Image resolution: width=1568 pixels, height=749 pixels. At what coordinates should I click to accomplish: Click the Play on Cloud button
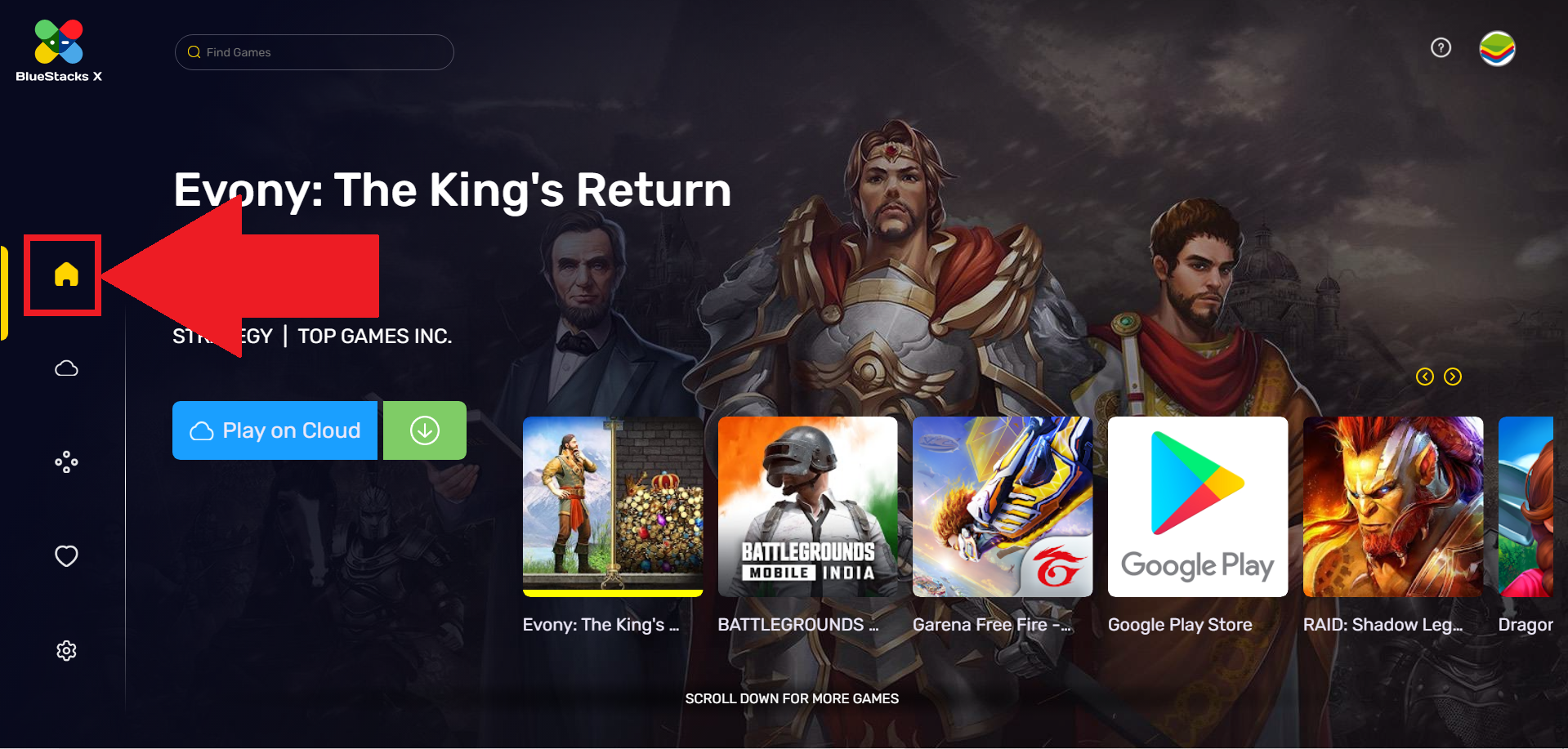[275, 430]
